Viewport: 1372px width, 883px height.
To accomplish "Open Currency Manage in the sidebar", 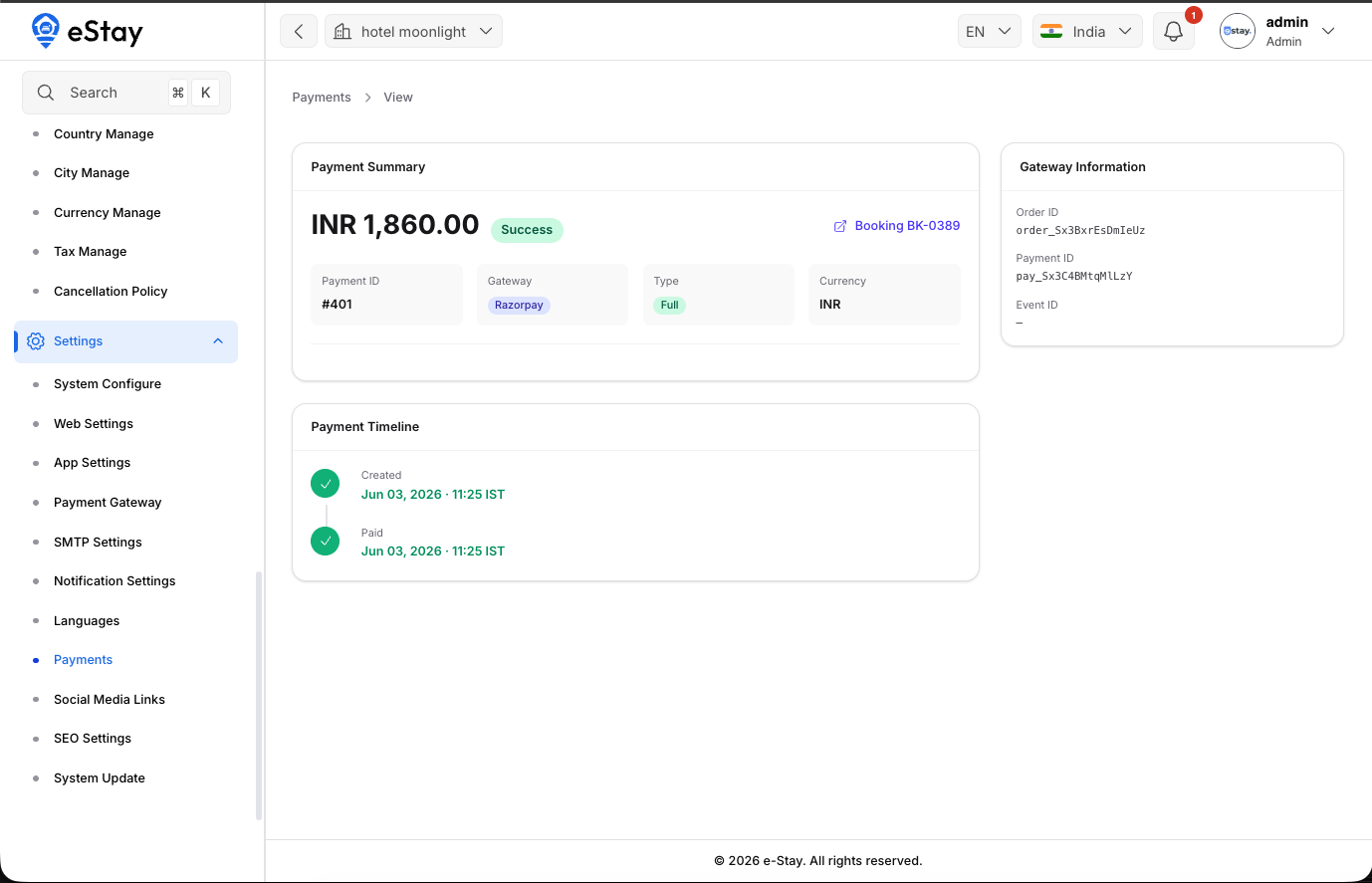I will coord(108,213).
